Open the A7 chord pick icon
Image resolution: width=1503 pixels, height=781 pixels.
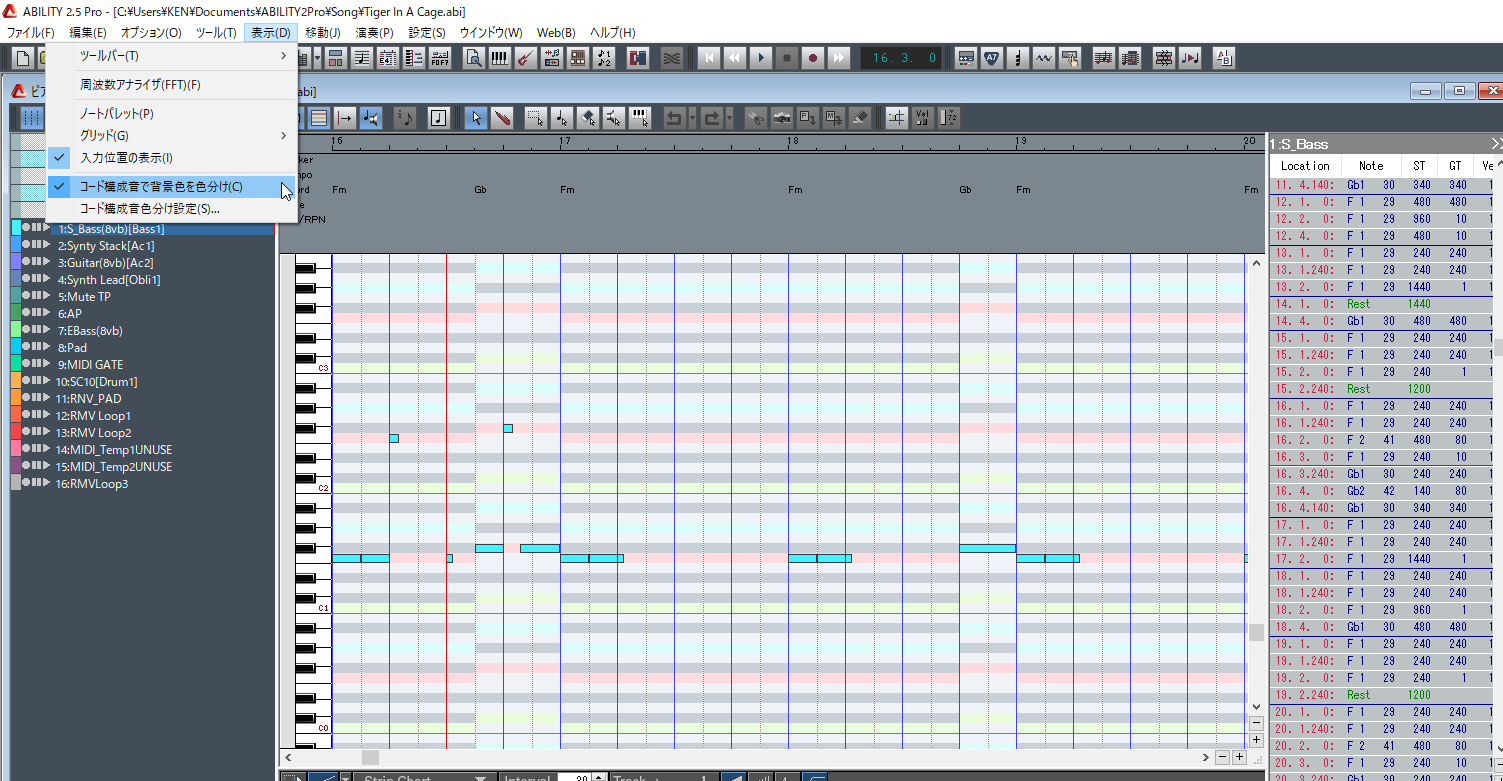991,58
